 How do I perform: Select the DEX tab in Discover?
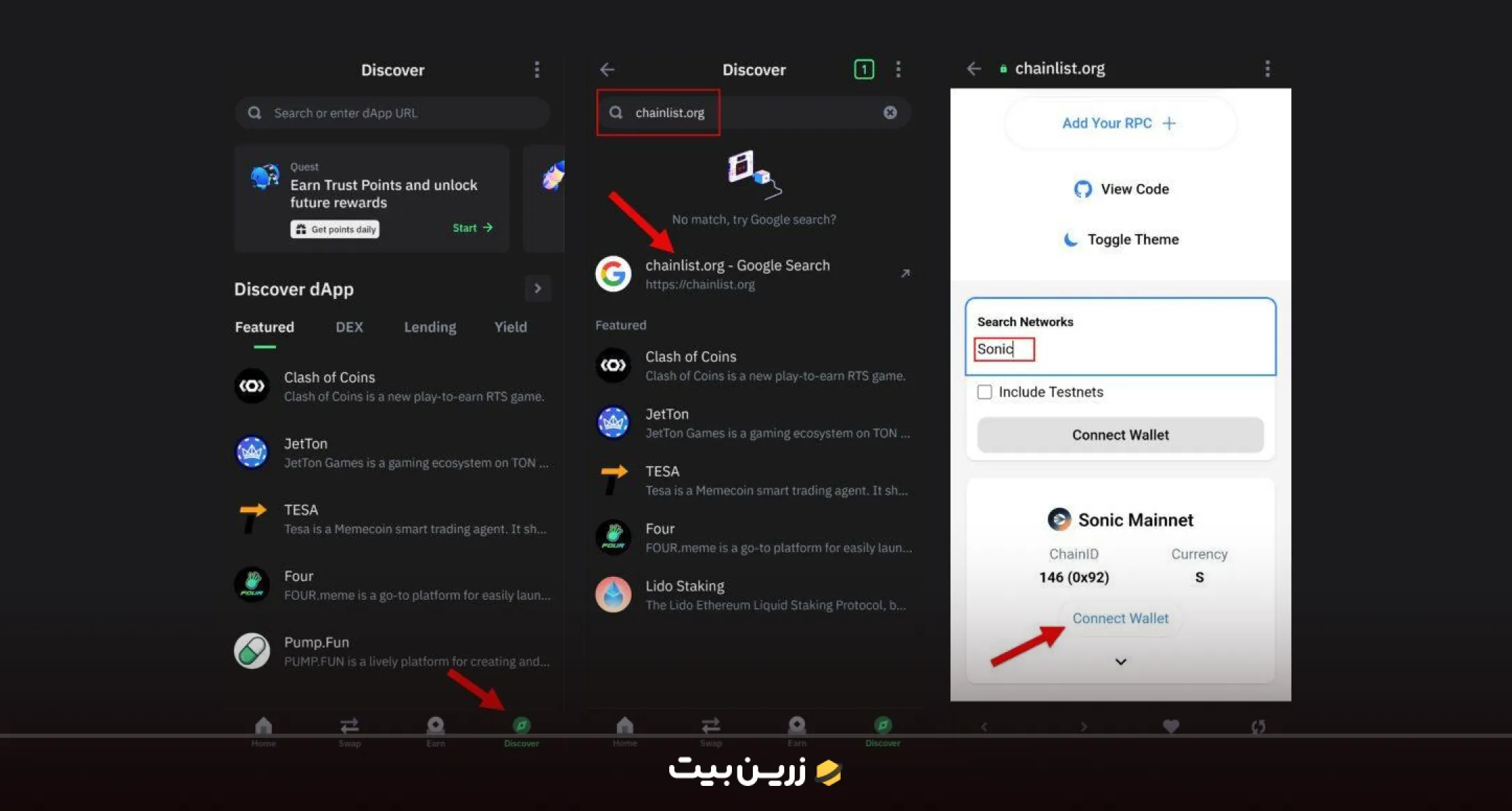[x=349, y=326]
